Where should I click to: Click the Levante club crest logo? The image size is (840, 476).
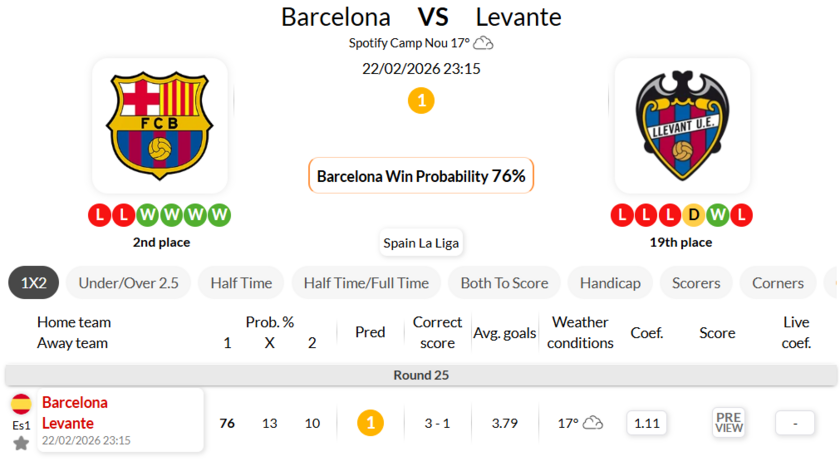pyautogui.click(x=682, y=125)
